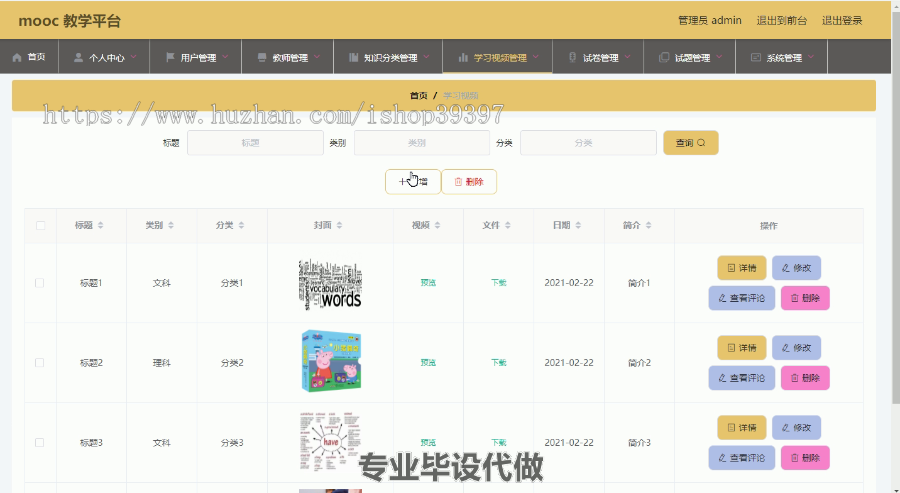Click the home icon beside 首页
The height and width of the screenshot is (493, 900).
tap(17, 57)
